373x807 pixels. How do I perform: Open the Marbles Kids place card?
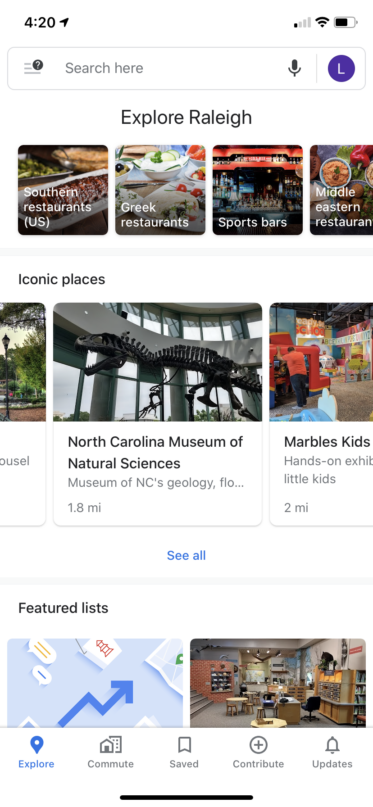pyautogui.click(x=322, y=414)
